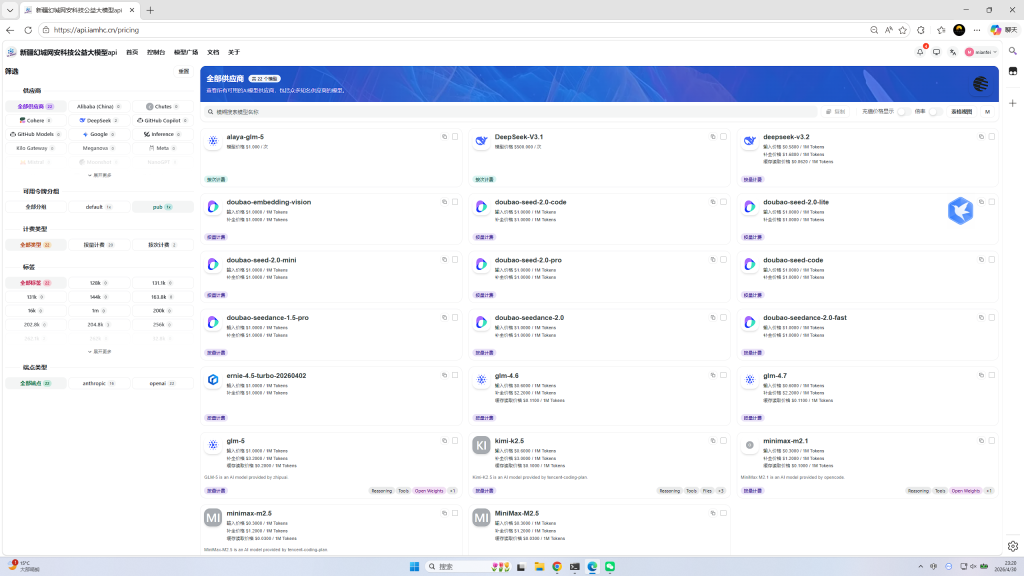This screenshot has width=1024, height=576.
Task: Copy the glm-4.6 model name
Action: (713, 376)
